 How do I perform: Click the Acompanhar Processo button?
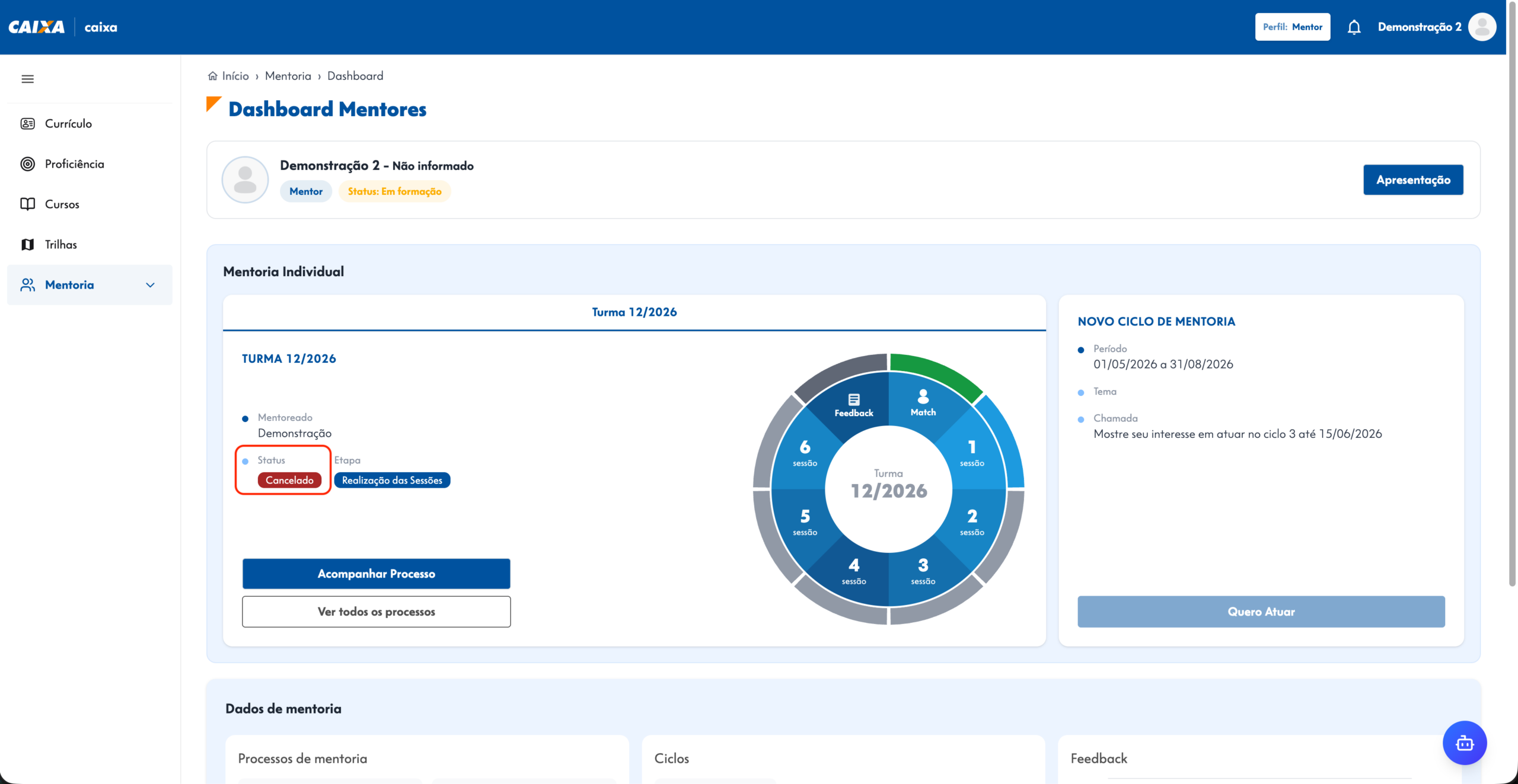point(376,573)
